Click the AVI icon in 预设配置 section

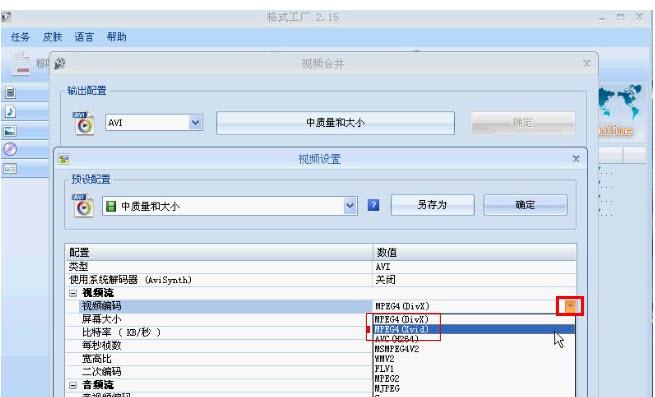coord(83,205)
